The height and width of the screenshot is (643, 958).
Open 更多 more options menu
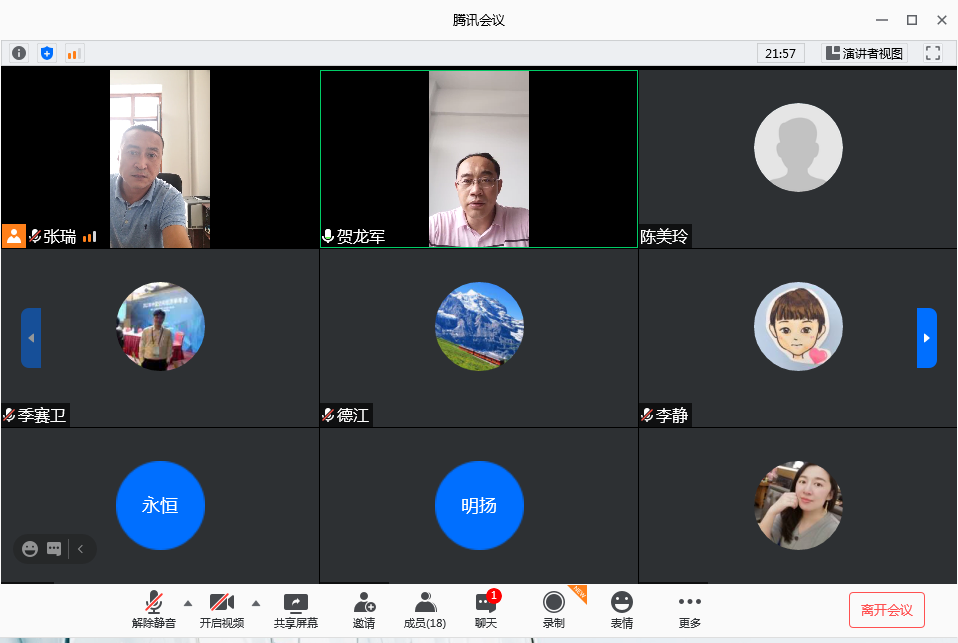coord(689,610)
